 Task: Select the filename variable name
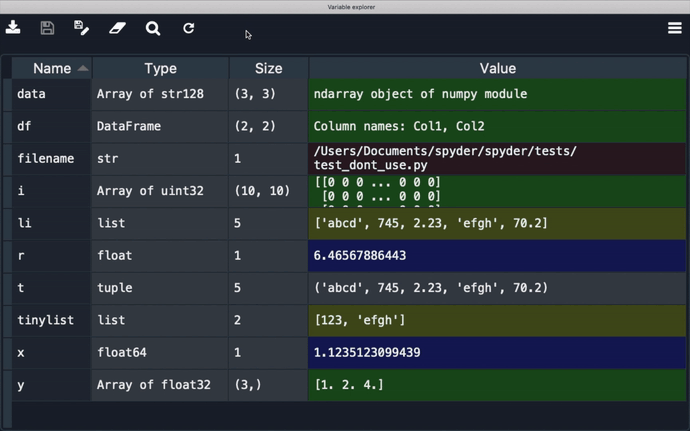(x=46, y=159)
